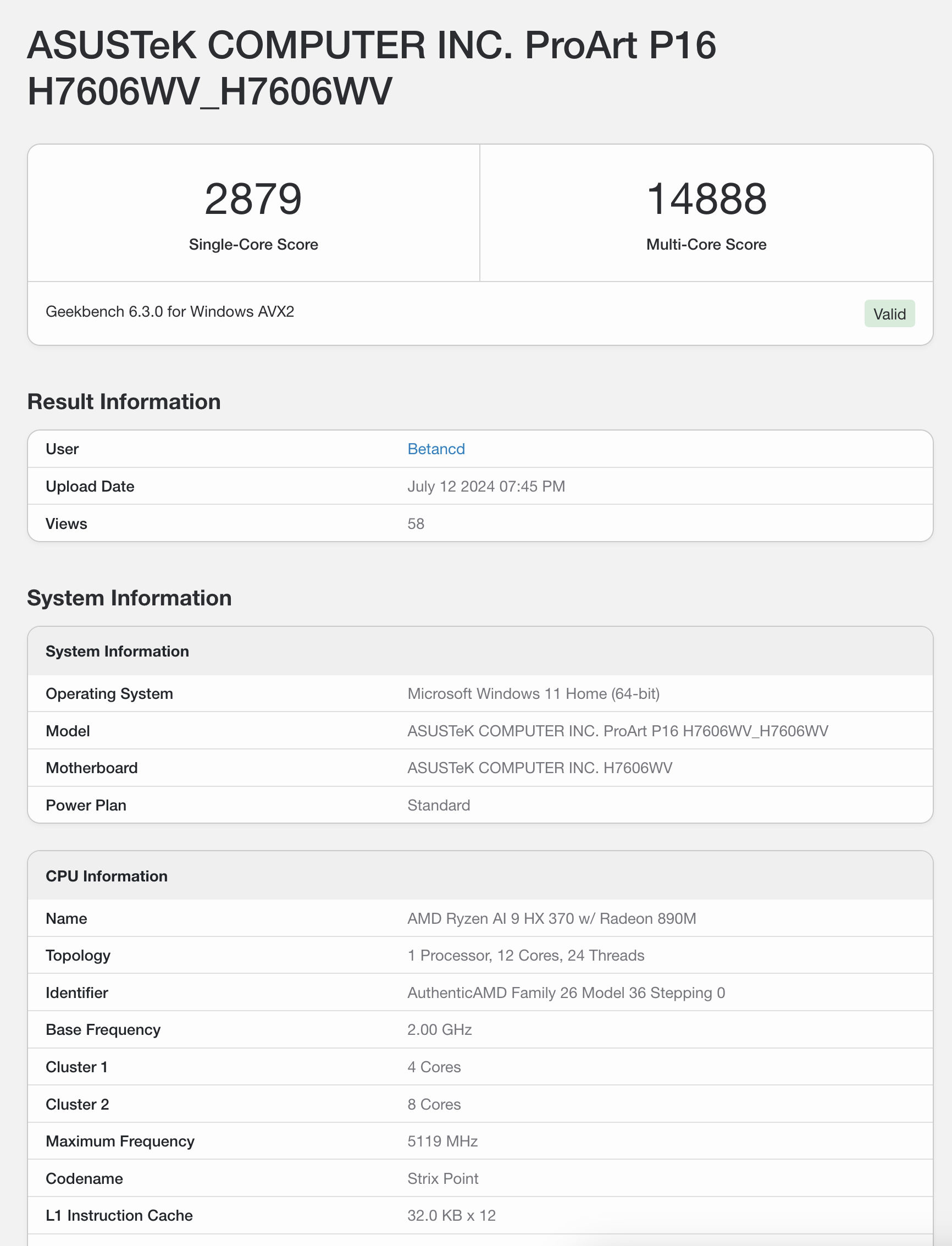Click AMD Ryzen AI 9 HX 370 name value
The height and width of the screenshot is (1246, 952).
[551, 918]
